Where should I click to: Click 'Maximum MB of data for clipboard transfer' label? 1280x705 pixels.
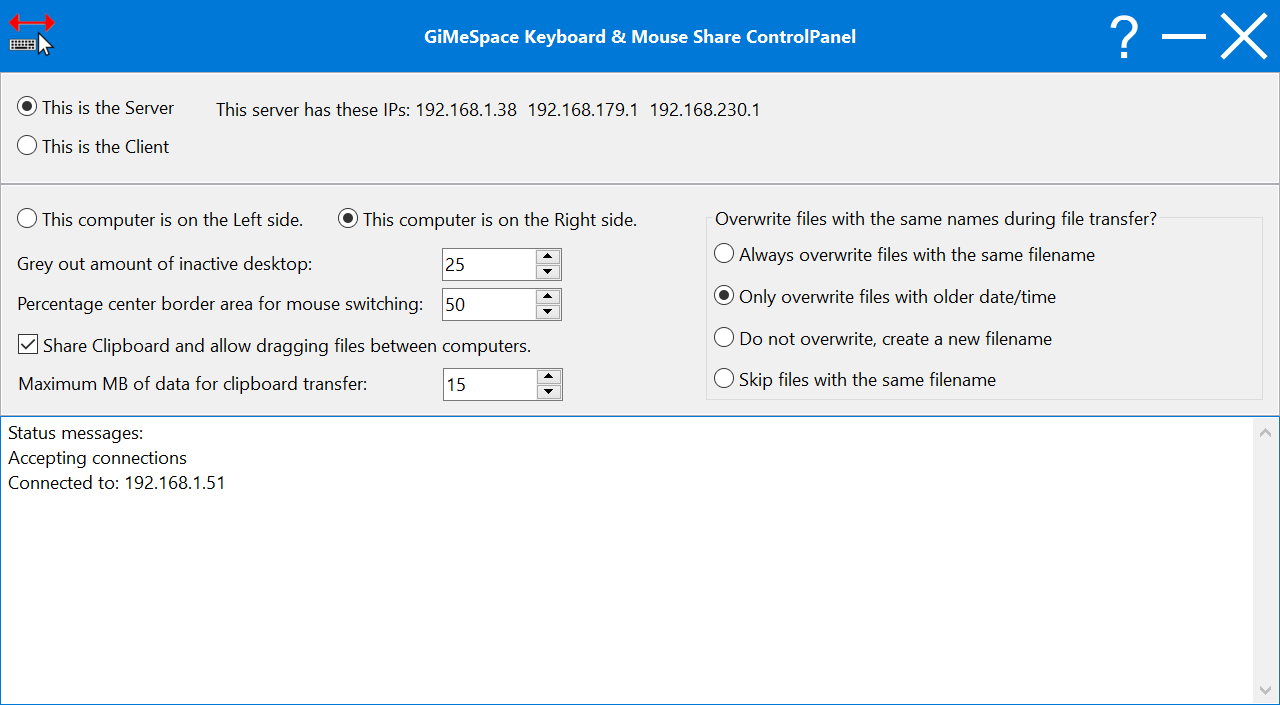(x=193, y=384)
